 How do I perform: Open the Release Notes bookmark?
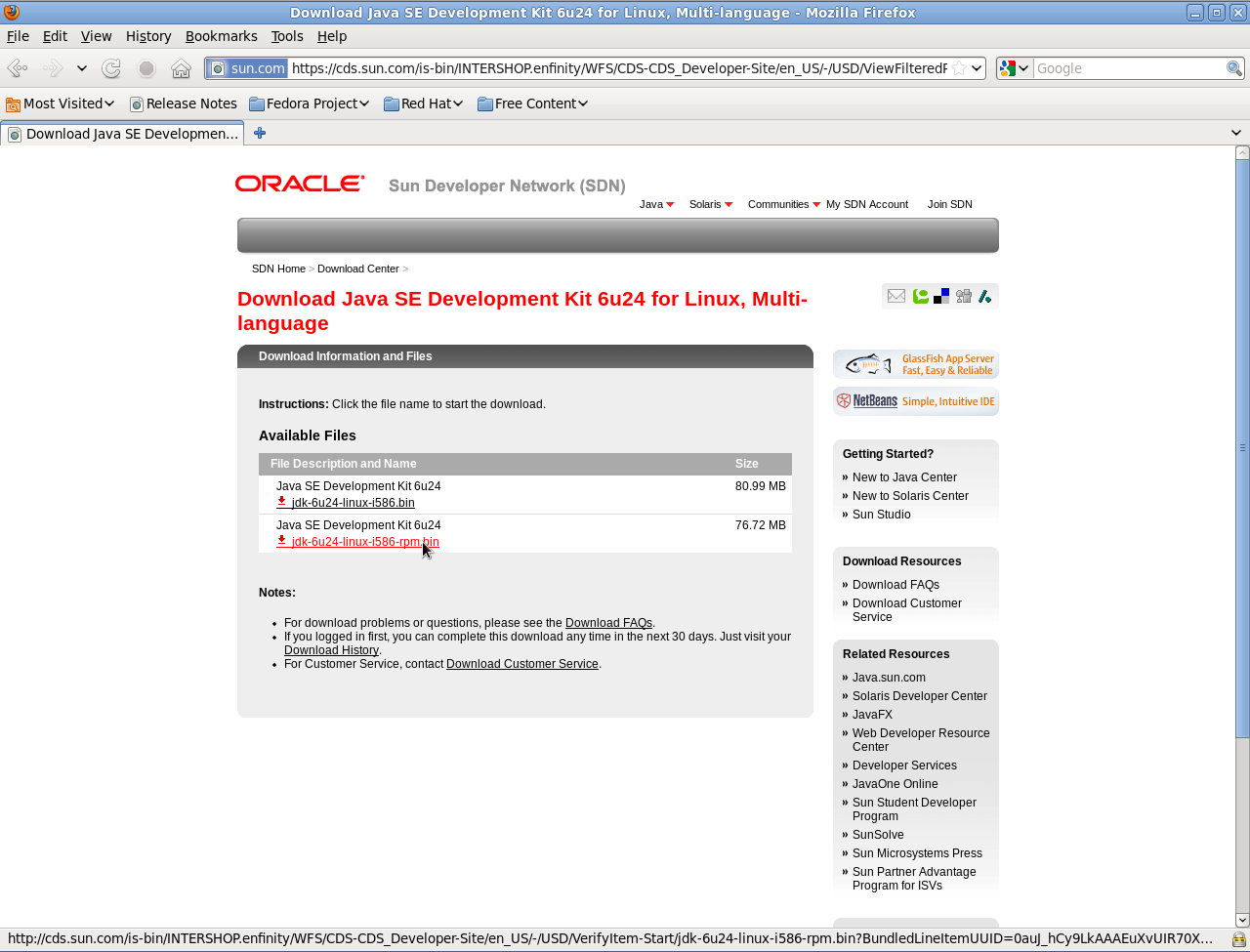(184, 103)
